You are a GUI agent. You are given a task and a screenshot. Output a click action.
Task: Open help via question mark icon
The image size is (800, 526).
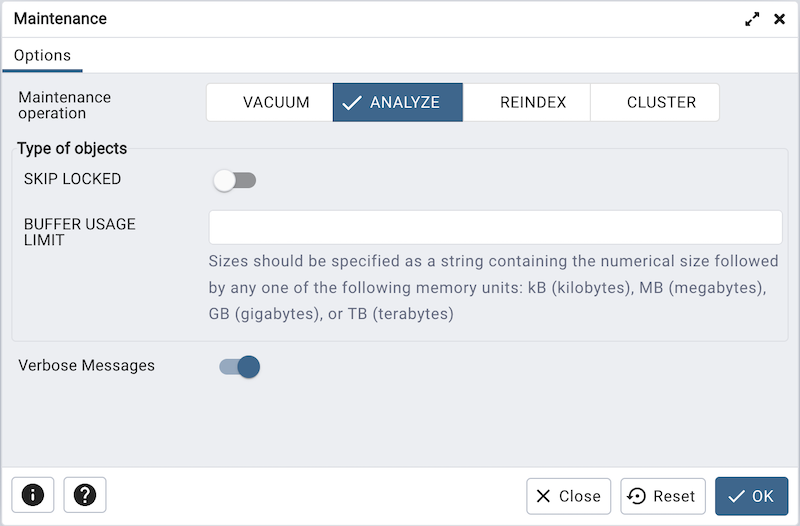coord(85,495)
